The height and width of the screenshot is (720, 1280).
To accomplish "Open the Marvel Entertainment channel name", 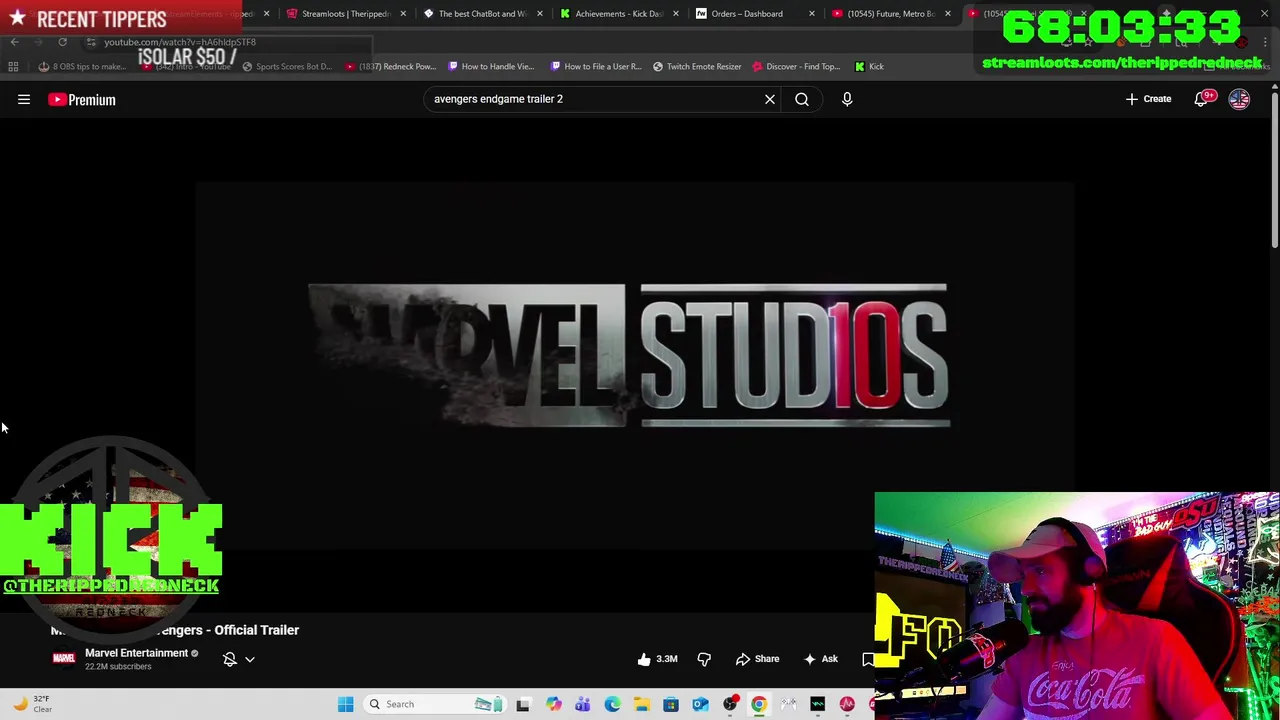I will tap(136, 653).
